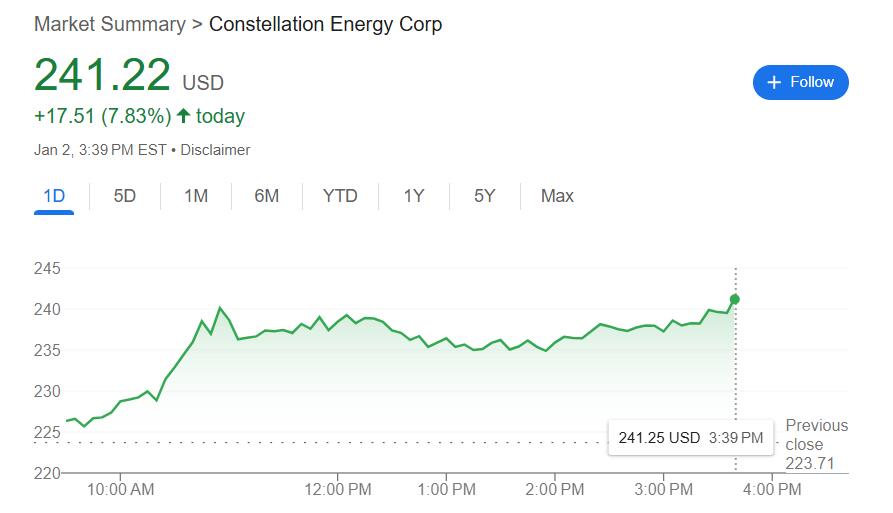Screen dimensions: 893x513
Task: Click the +17.51 (7.83%) change text
Action: click(102, 116)
